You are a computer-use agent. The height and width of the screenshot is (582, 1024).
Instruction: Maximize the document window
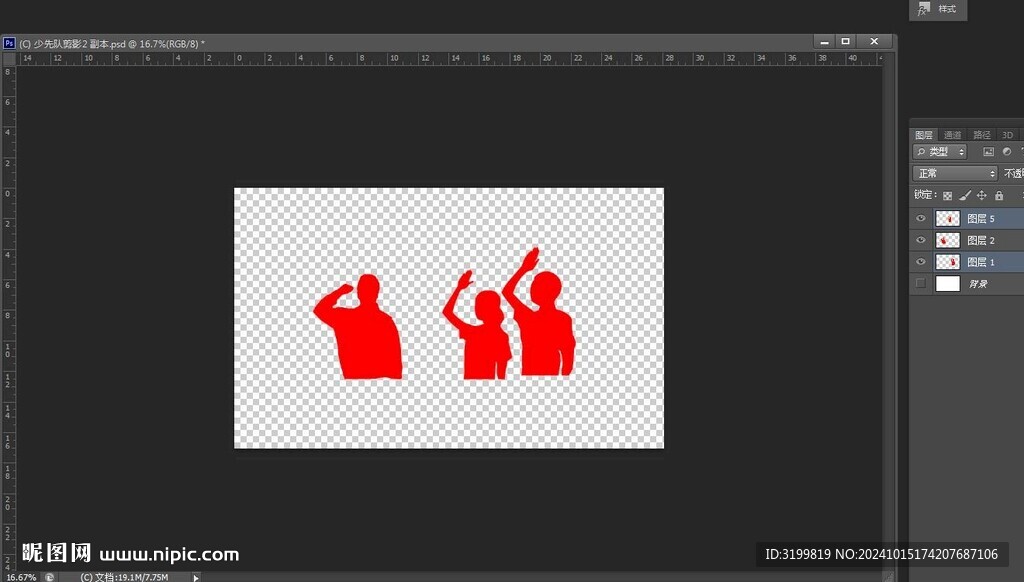click(845, 41)
